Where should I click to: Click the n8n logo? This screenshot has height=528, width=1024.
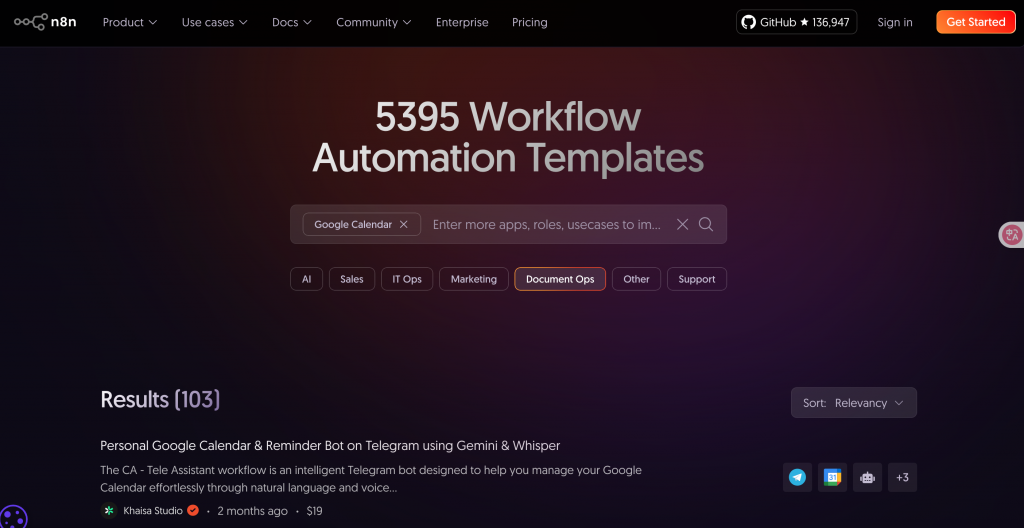tap(45, 22)
